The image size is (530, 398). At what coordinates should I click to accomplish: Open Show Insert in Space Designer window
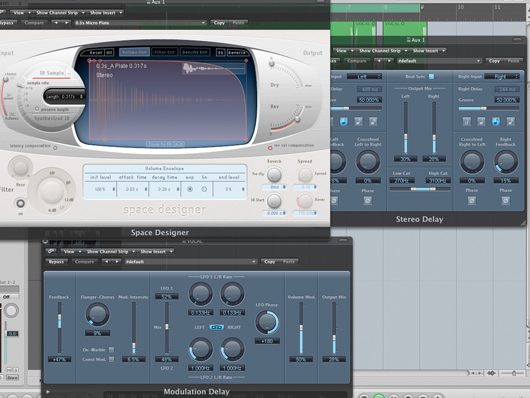(x=106, y=13)
